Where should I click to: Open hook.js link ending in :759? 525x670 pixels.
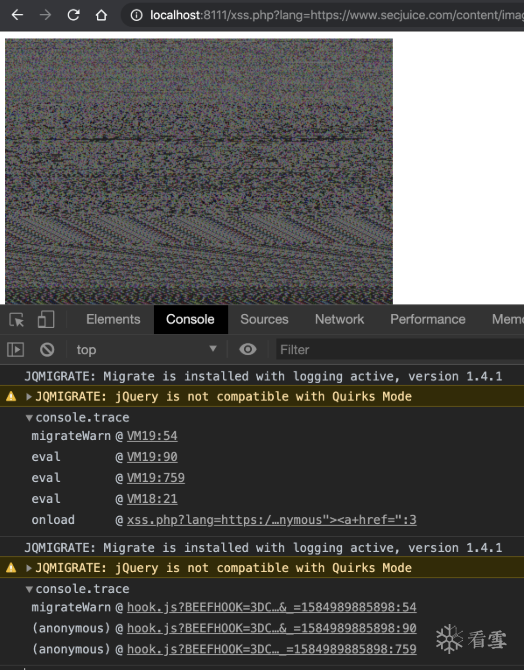(x=272, y=649)
